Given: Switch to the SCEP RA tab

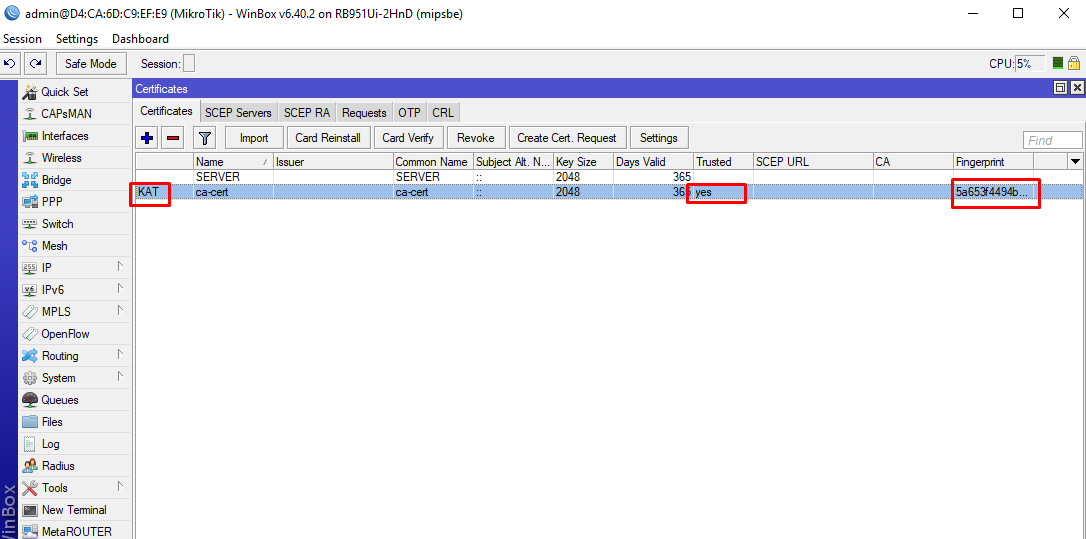Looking at the screenshot, I should (307, 113).
